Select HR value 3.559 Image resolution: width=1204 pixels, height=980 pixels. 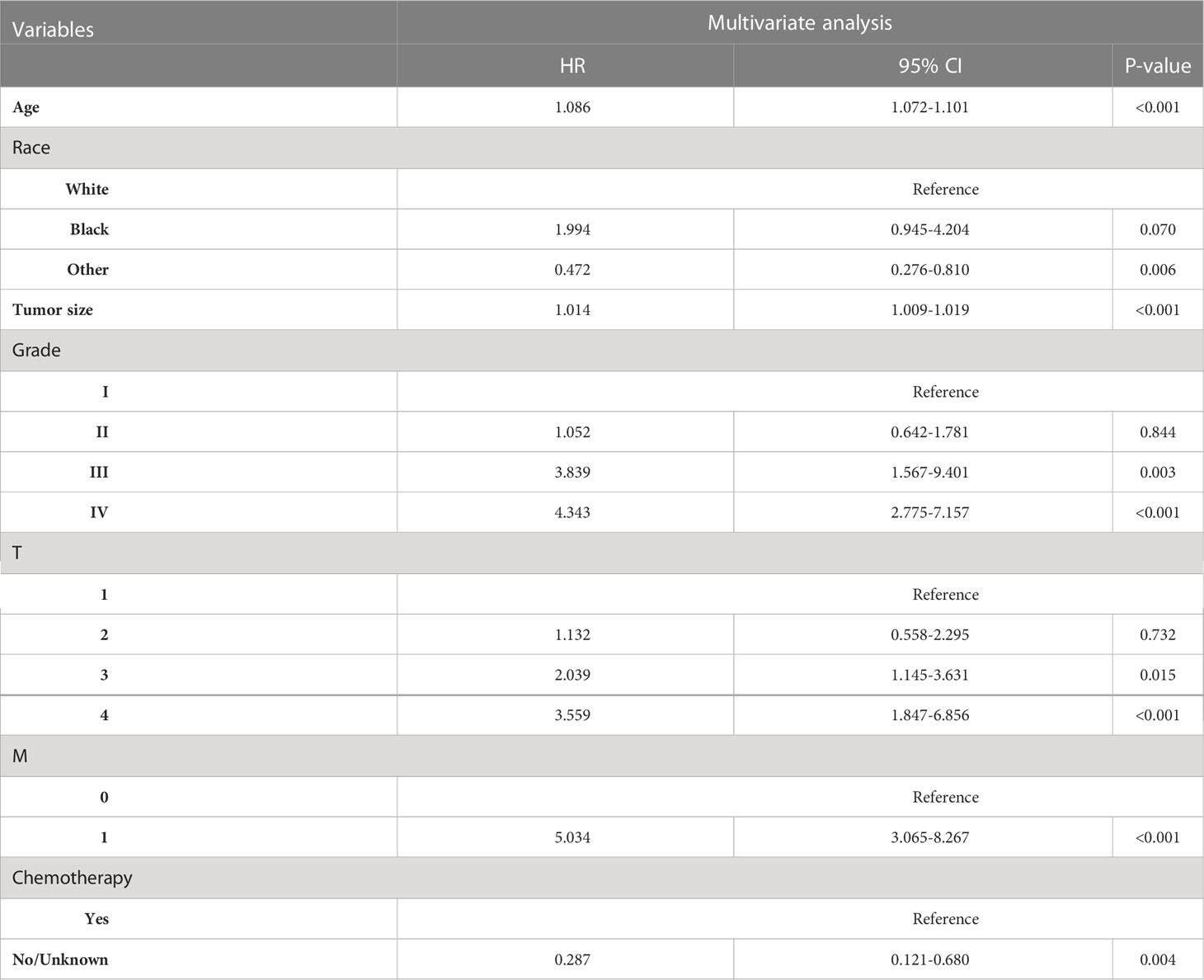(572, 716)
